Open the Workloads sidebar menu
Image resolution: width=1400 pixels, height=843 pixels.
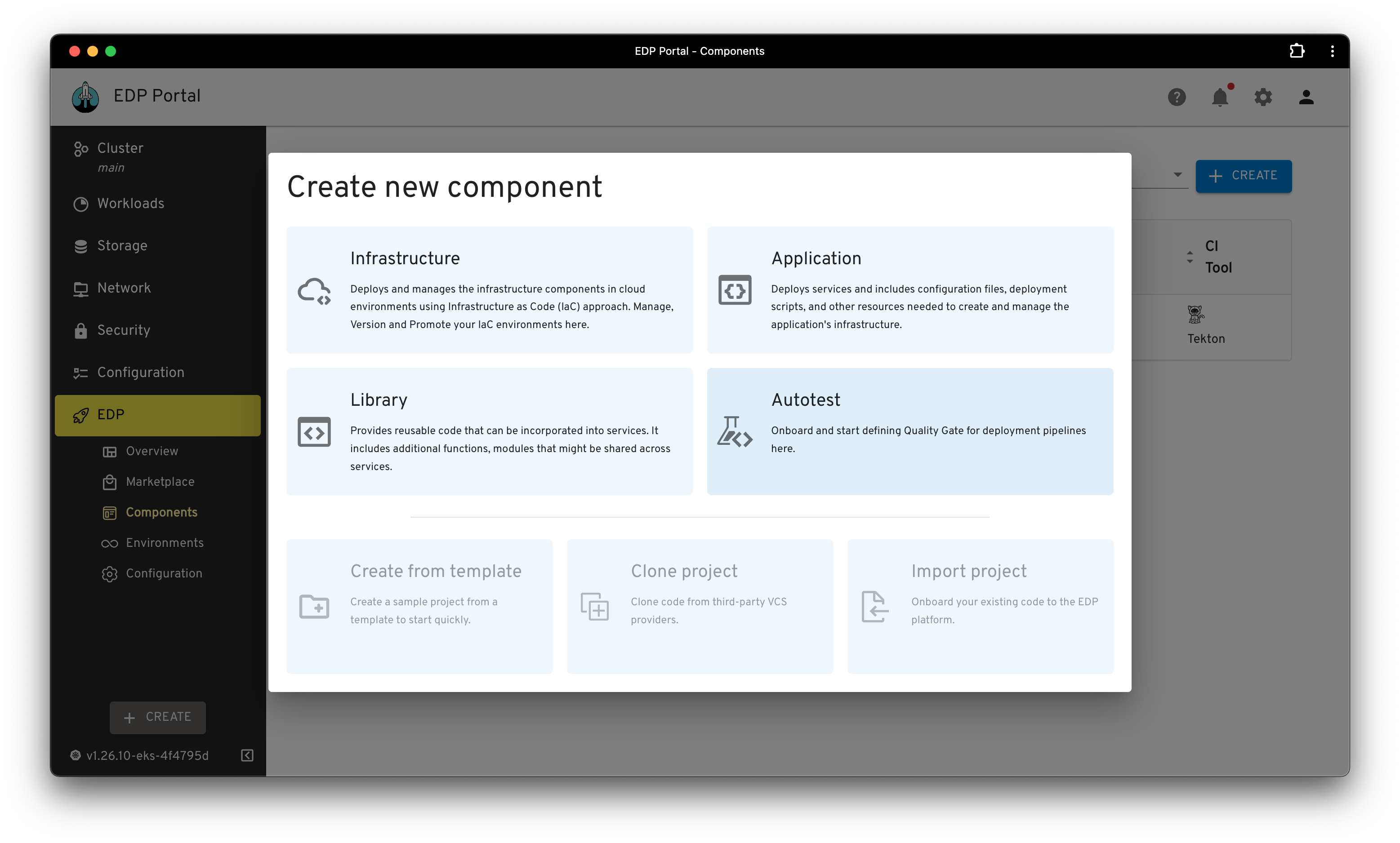[x=131, y=204]
